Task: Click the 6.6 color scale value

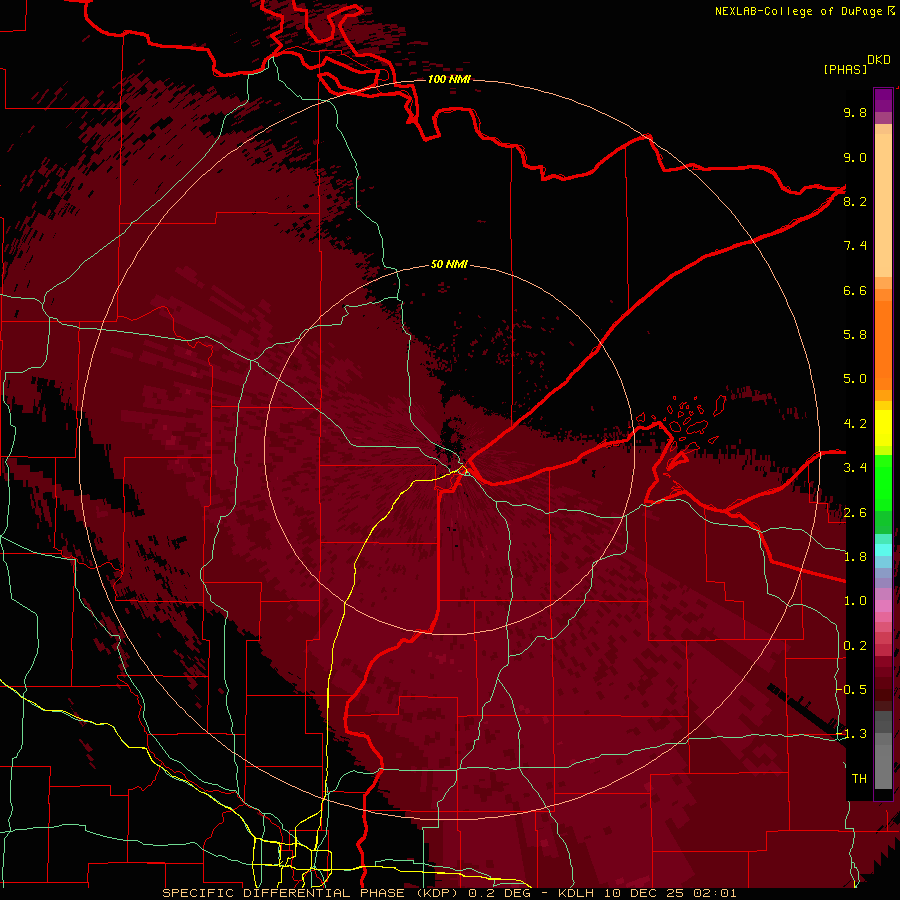Action: 855,290
